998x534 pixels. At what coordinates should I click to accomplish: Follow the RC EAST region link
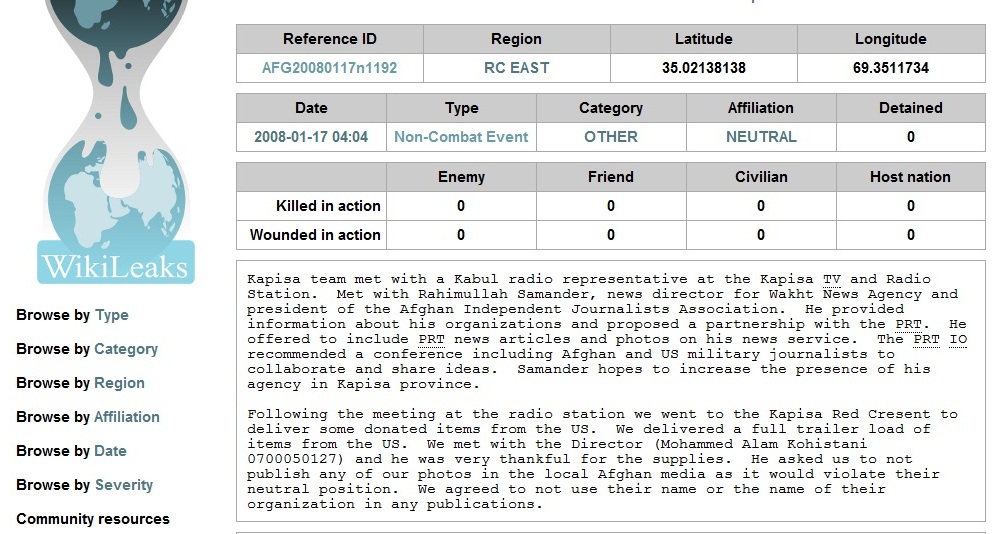[x=516, y=69]
